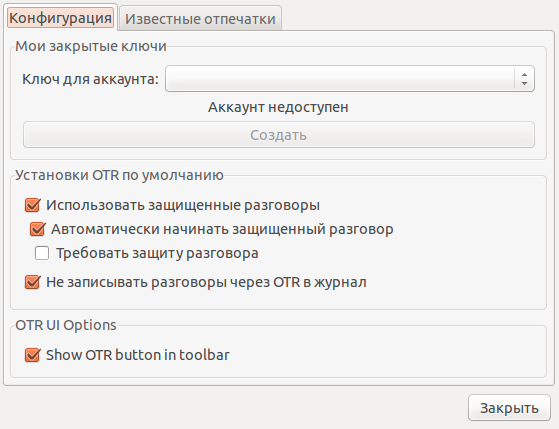Open the Известные отпечатки tab
This screenshot has height=429, width=559.
(200, 19)
